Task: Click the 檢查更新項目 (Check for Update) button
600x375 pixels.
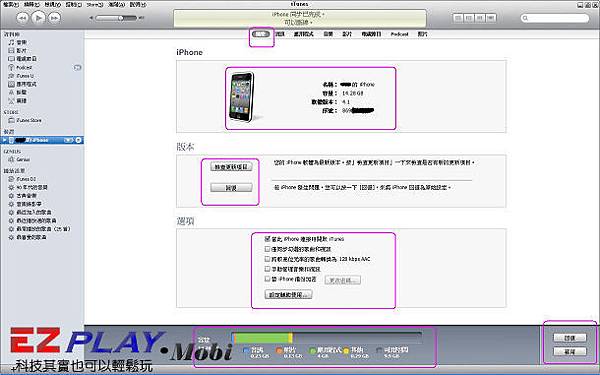Action: 231,167
